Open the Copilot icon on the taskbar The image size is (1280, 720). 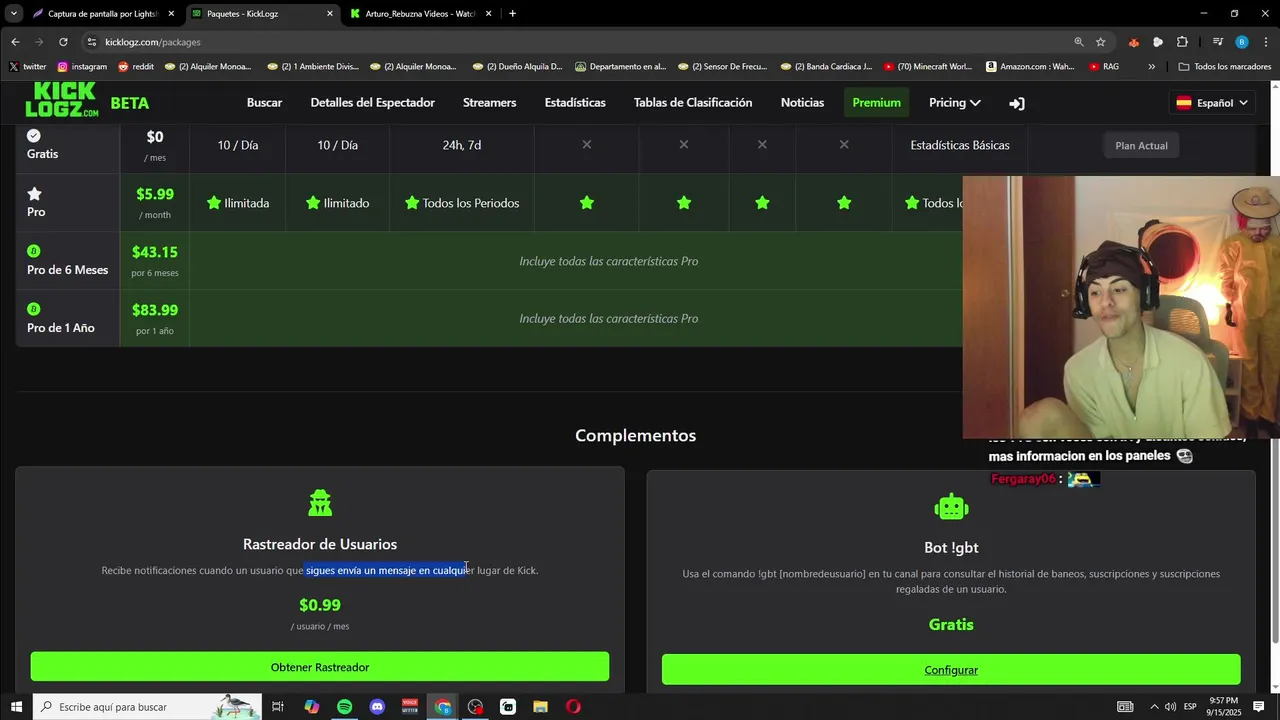coord(312,707)
